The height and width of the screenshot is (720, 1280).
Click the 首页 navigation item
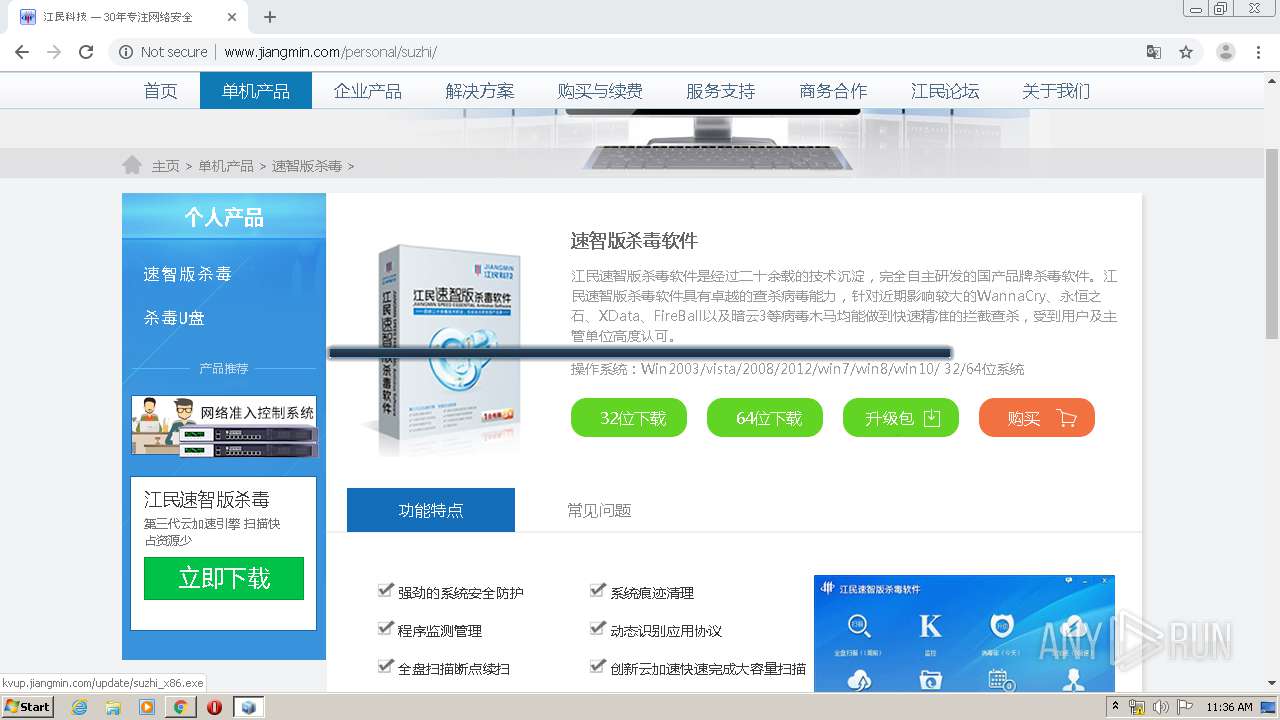[160, 91]
